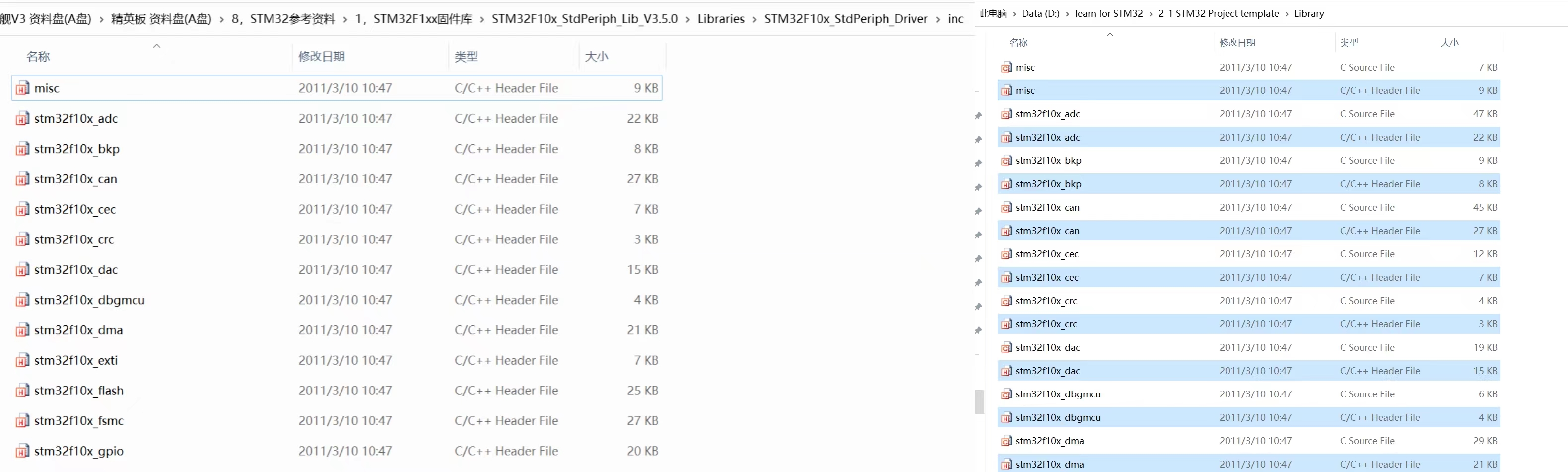Expand chevron after 此电脑 breadcrumb
This screenshot has width=1568, height=472.
[1015, 14]
